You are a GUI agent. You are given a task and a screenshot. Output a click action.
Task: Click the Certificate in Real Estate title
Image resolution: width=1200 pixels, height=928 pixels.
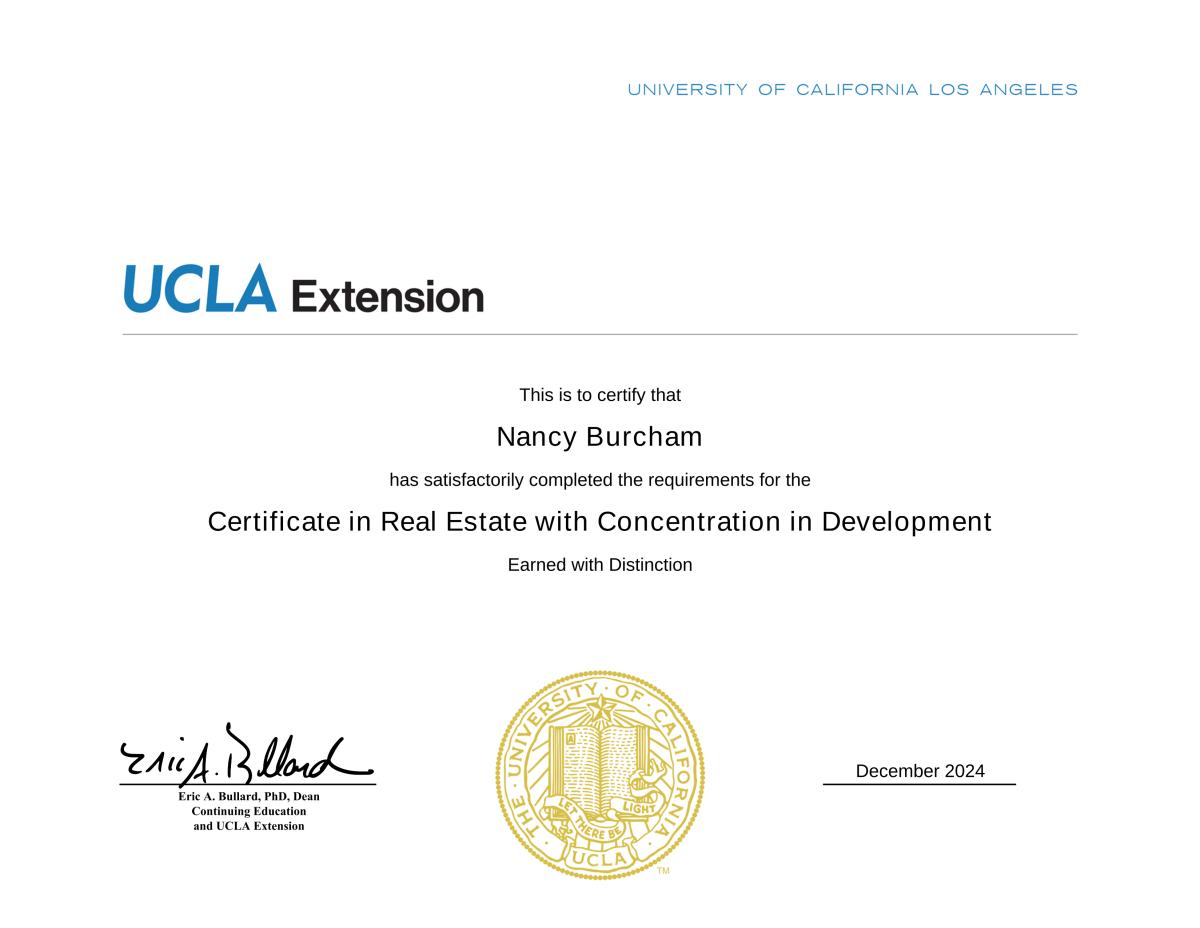[600, 522]
